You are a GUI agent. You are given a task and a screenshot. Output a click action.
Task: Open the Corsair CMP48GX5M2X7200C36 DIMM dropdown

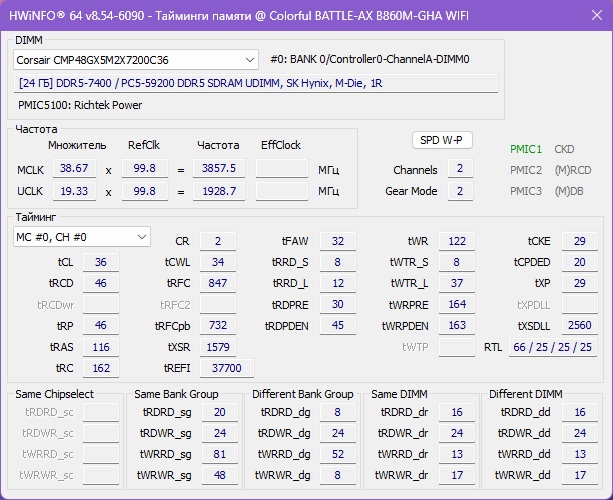coord(136,60)
